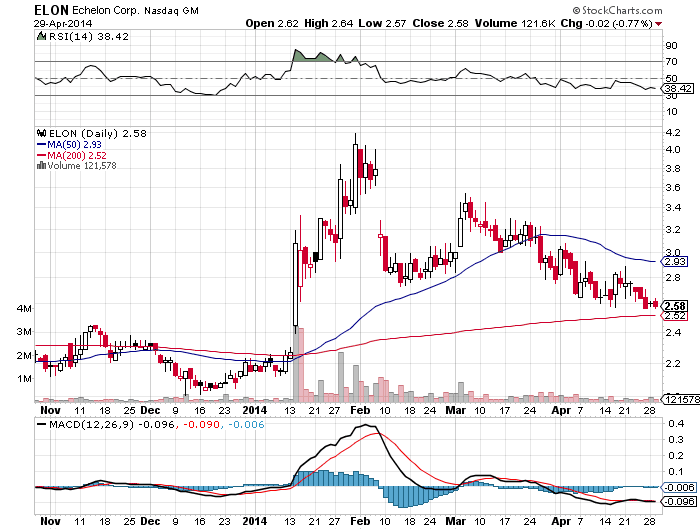Click the Close 2.58 header value

(x=440, y=23)
